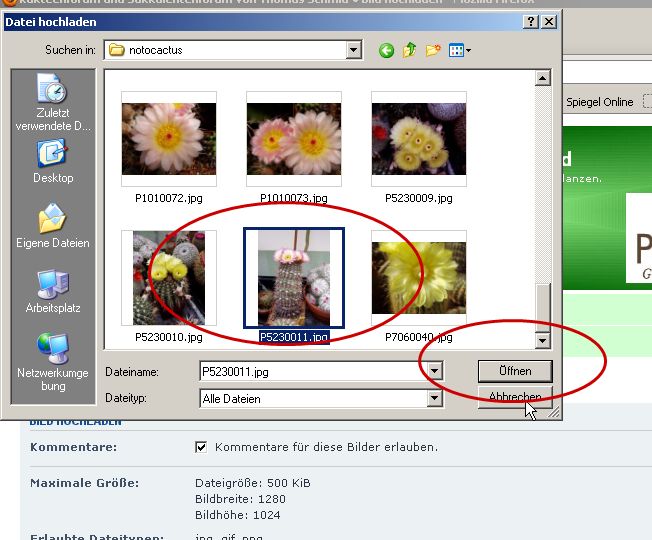Open Netzwerkumgebung in places bar

click(x=53, y=362)
